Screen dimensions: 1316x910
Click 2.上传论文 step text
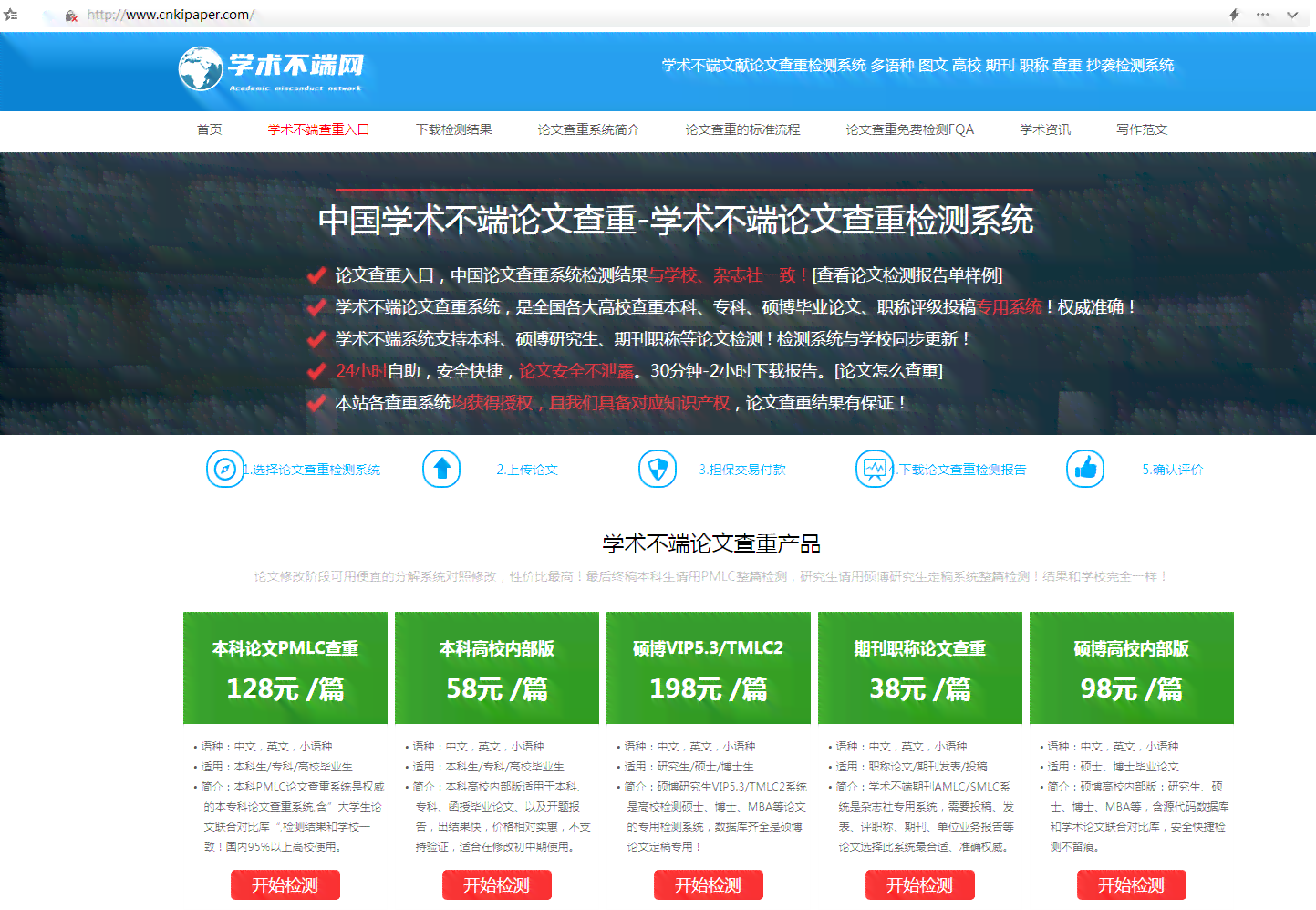pos(527,470)
